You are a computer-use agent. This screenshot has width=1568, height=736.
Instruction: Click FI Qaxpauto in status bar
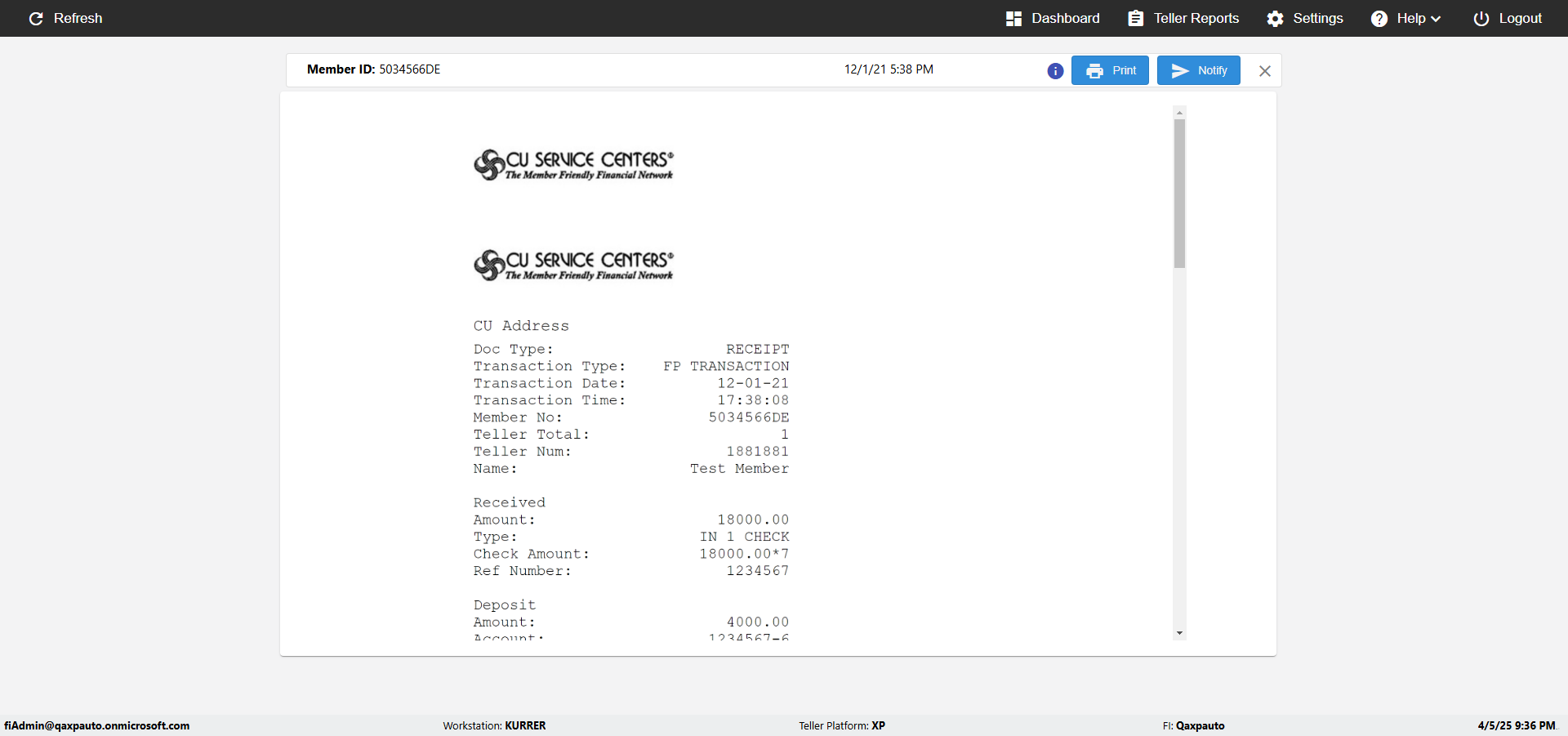[x=1193, y=725]
